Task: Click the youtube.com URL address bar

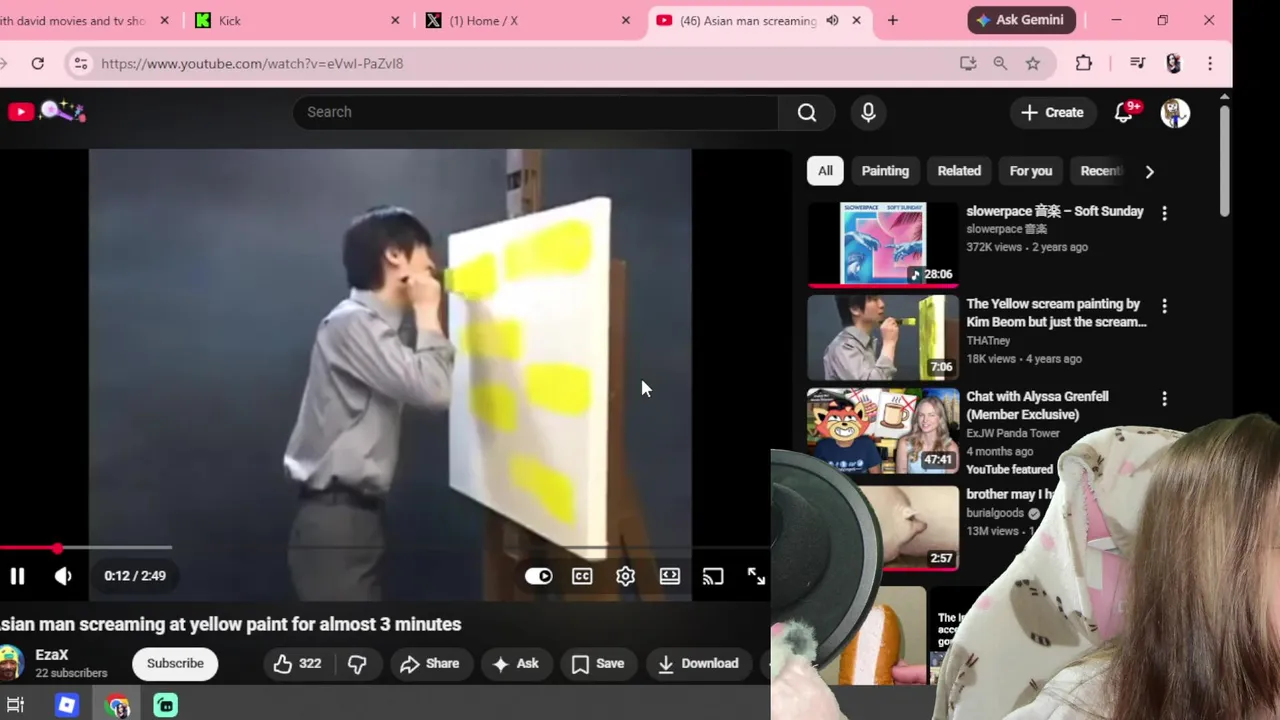Action: pyautogui.click(x=252, y=63)
